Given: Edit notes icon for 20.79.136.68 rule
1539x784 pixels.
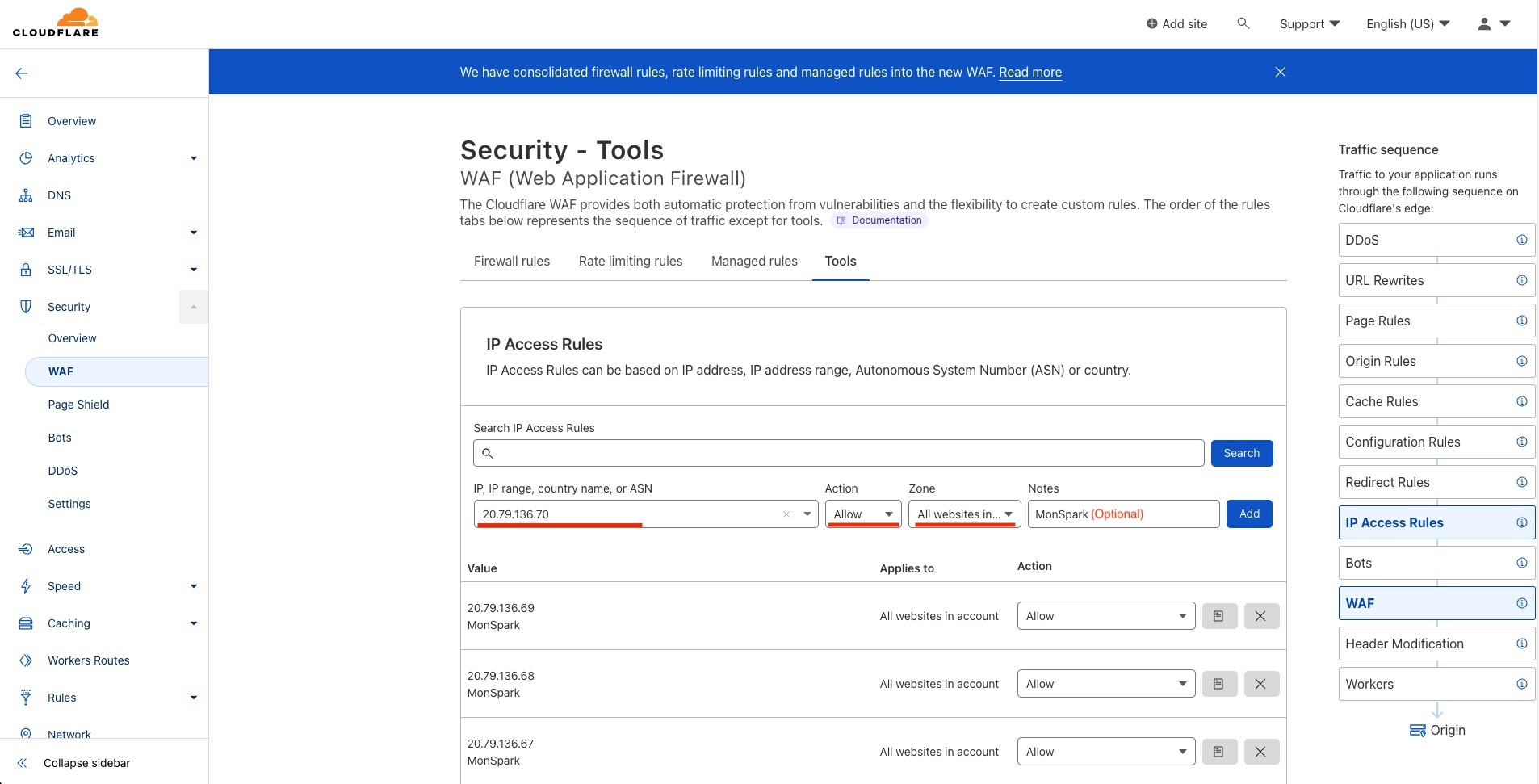Looking at the screenshot, I should (x=1219, y=684).
